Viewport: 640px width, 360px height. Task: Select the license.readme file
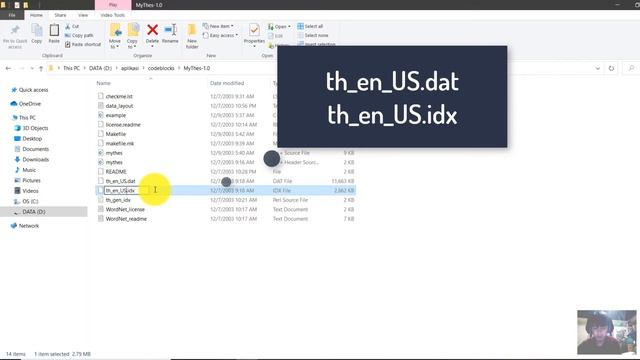pos(123,124)
